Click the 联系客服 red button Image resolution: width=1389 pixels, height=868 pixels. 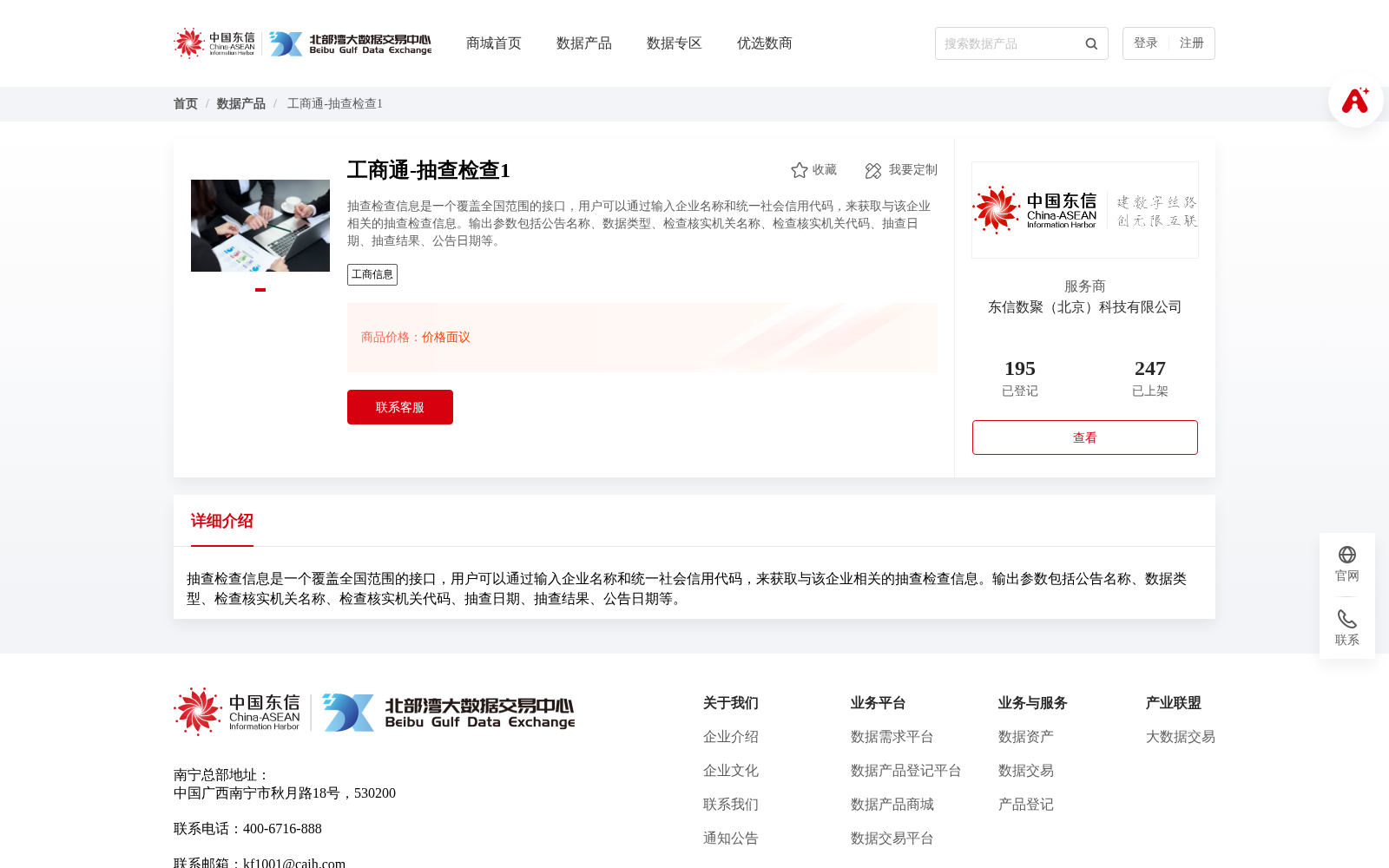400,407
